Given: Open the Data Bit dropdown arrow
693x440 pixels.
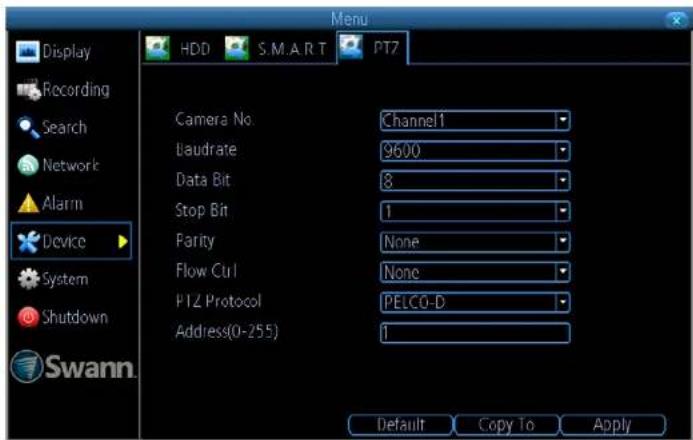Looking at the screenshot, I should [563, 181].
